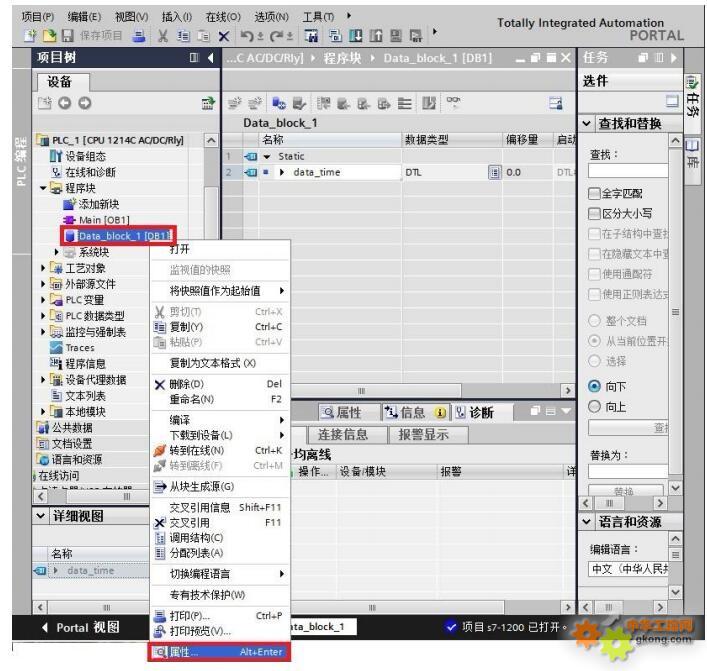This screenshot has height=671, width=707.
Task: Toggle use wildcards 使用通配符 checkbox
Action: pyautogui.click(x=594, y=274)
